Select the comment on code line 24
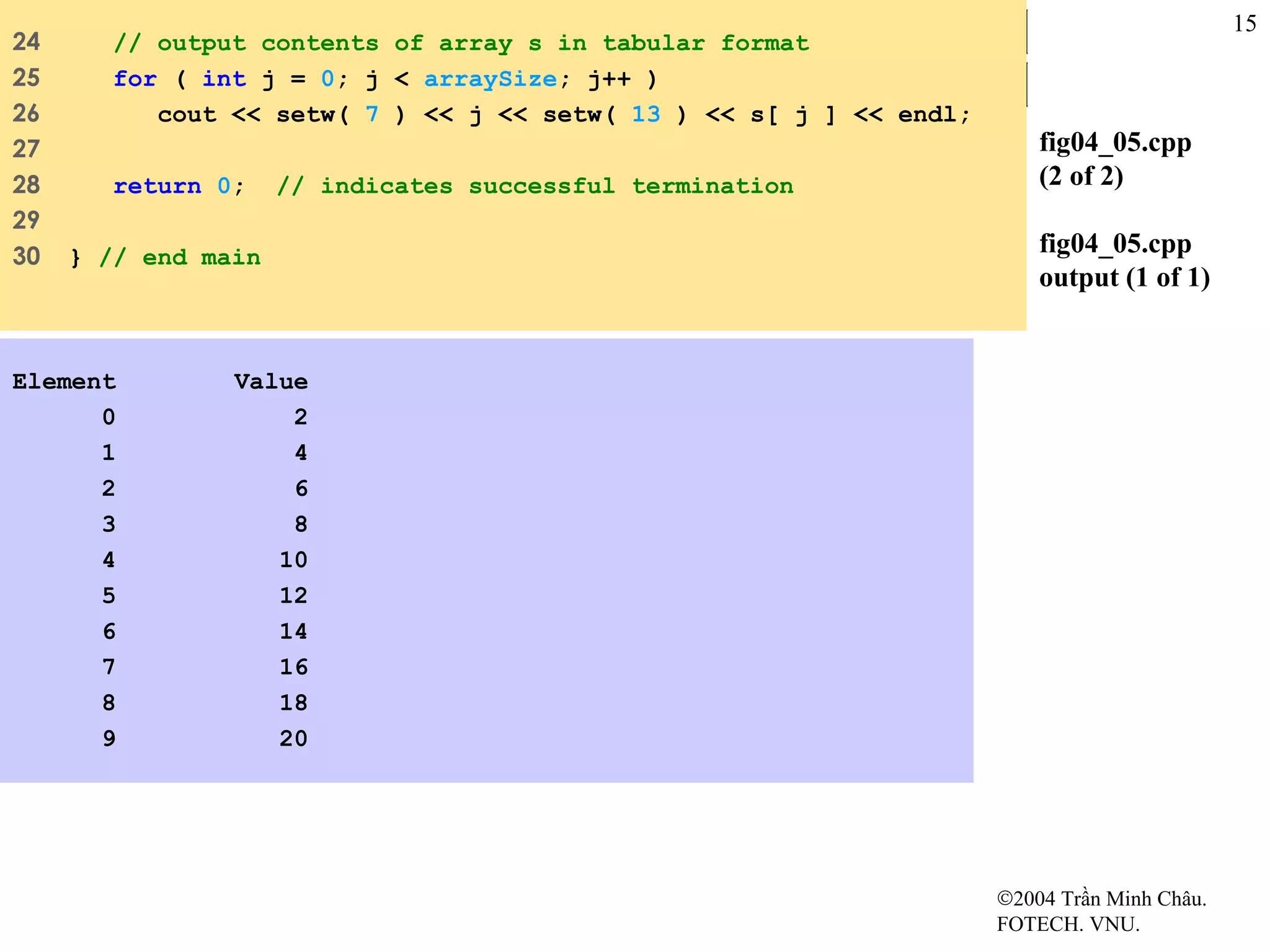 pyautogui.click(x=461, y=43)
